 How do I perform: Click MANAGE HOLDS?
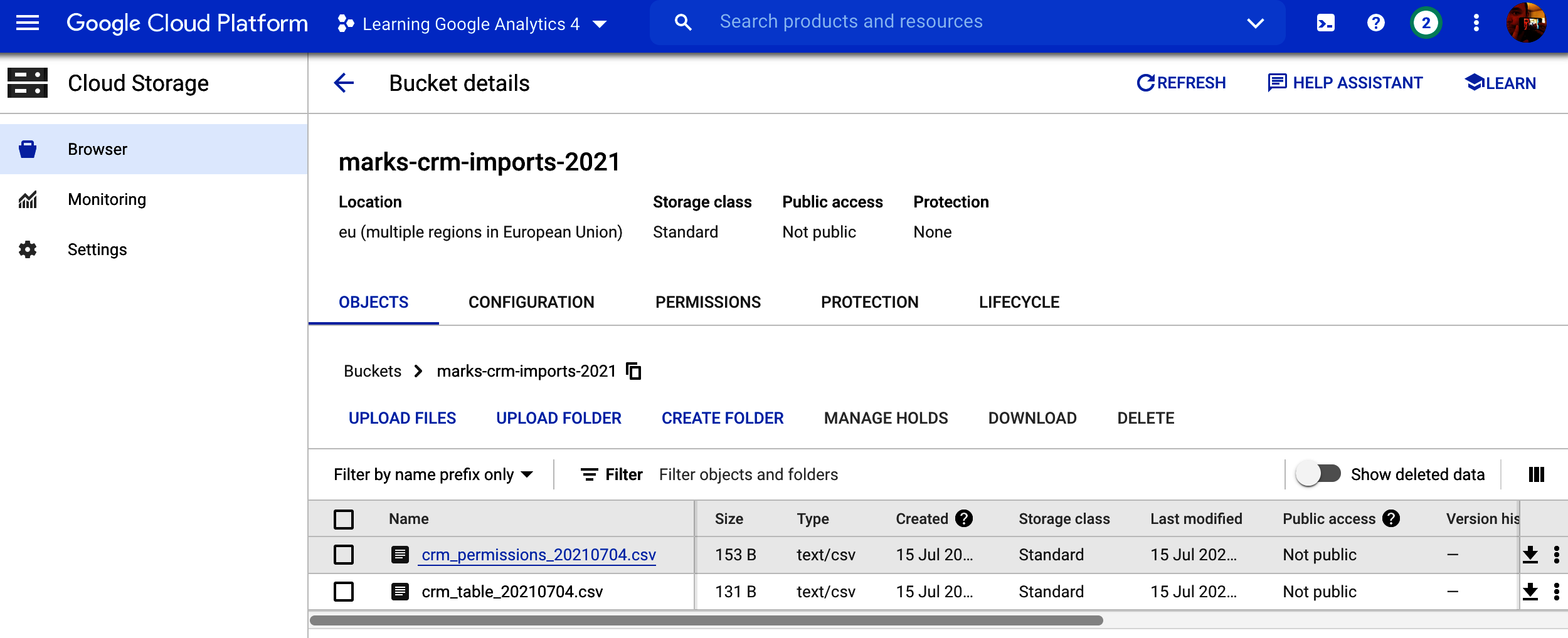pyautogui.click(x=886, y=418)
